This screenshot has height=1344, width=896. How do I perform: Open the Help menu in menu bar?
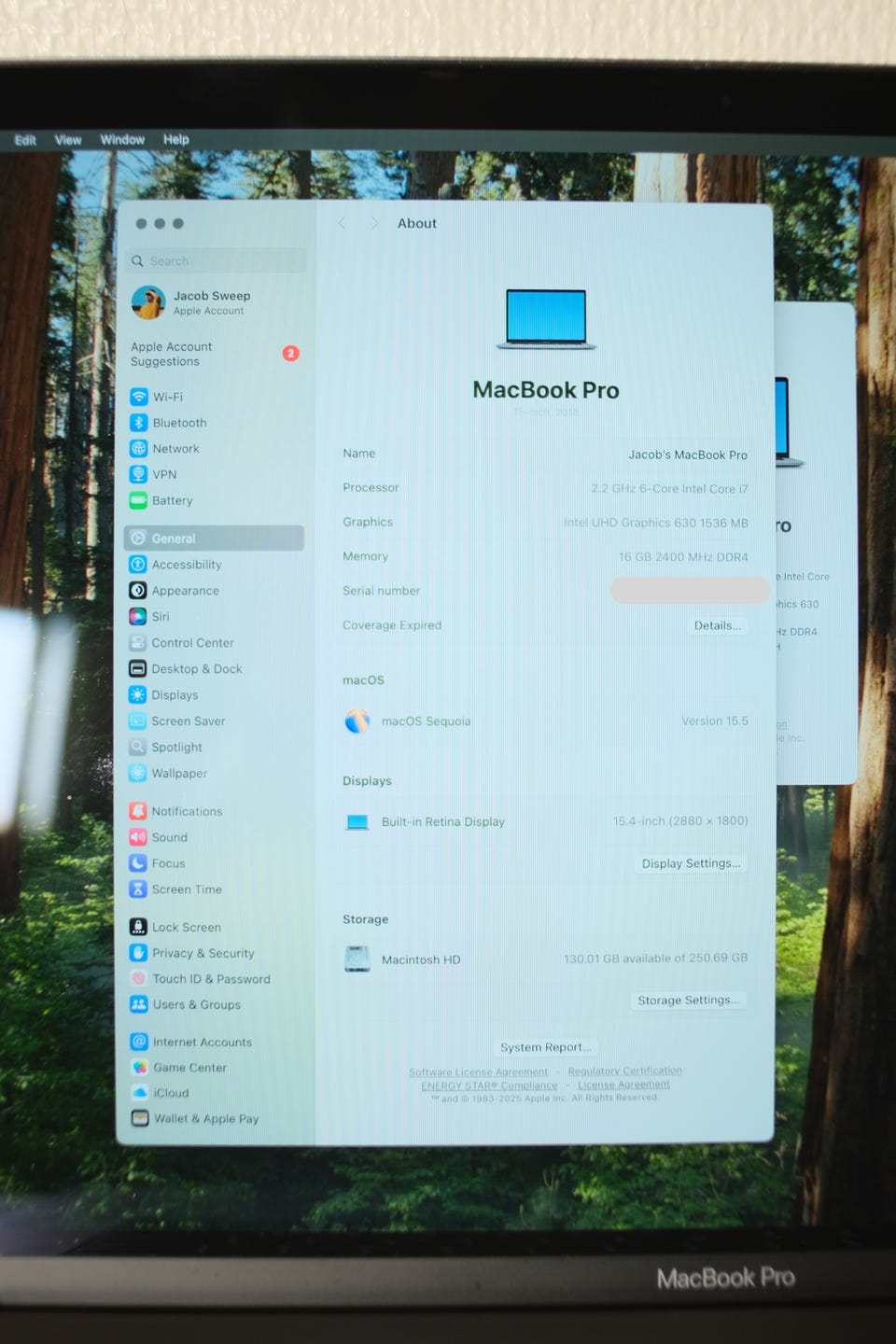point(176,139)
